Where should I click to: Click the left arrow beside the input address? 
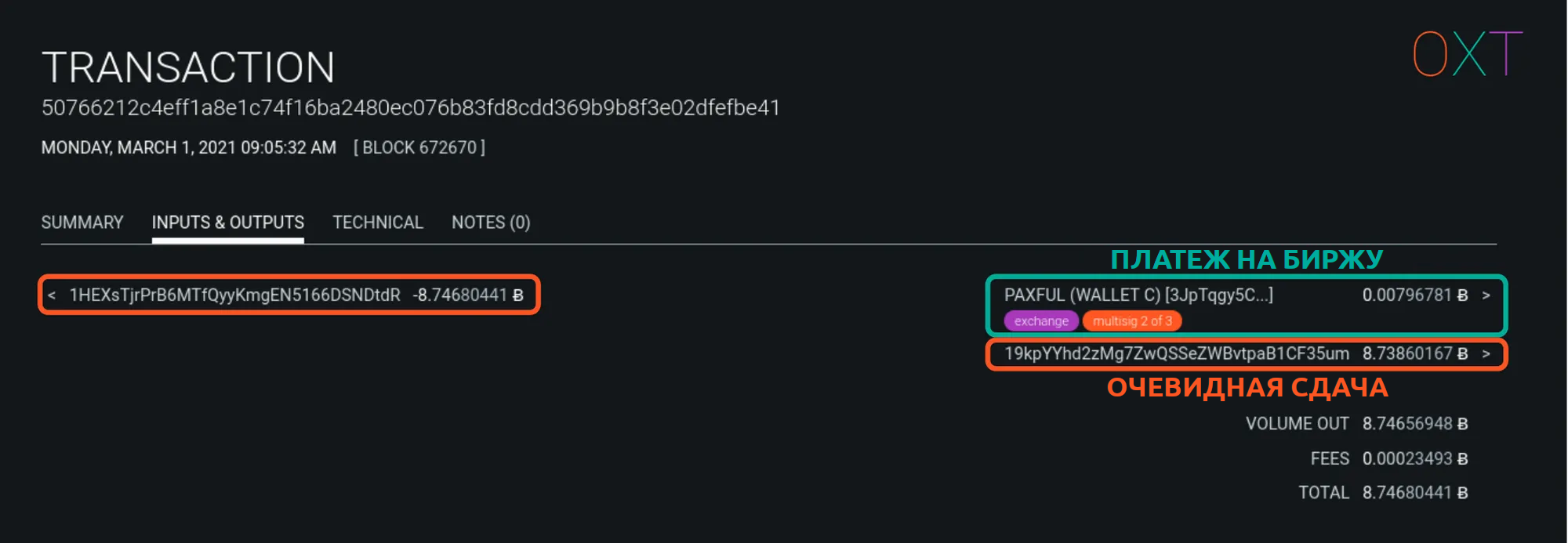coord(52,295)
